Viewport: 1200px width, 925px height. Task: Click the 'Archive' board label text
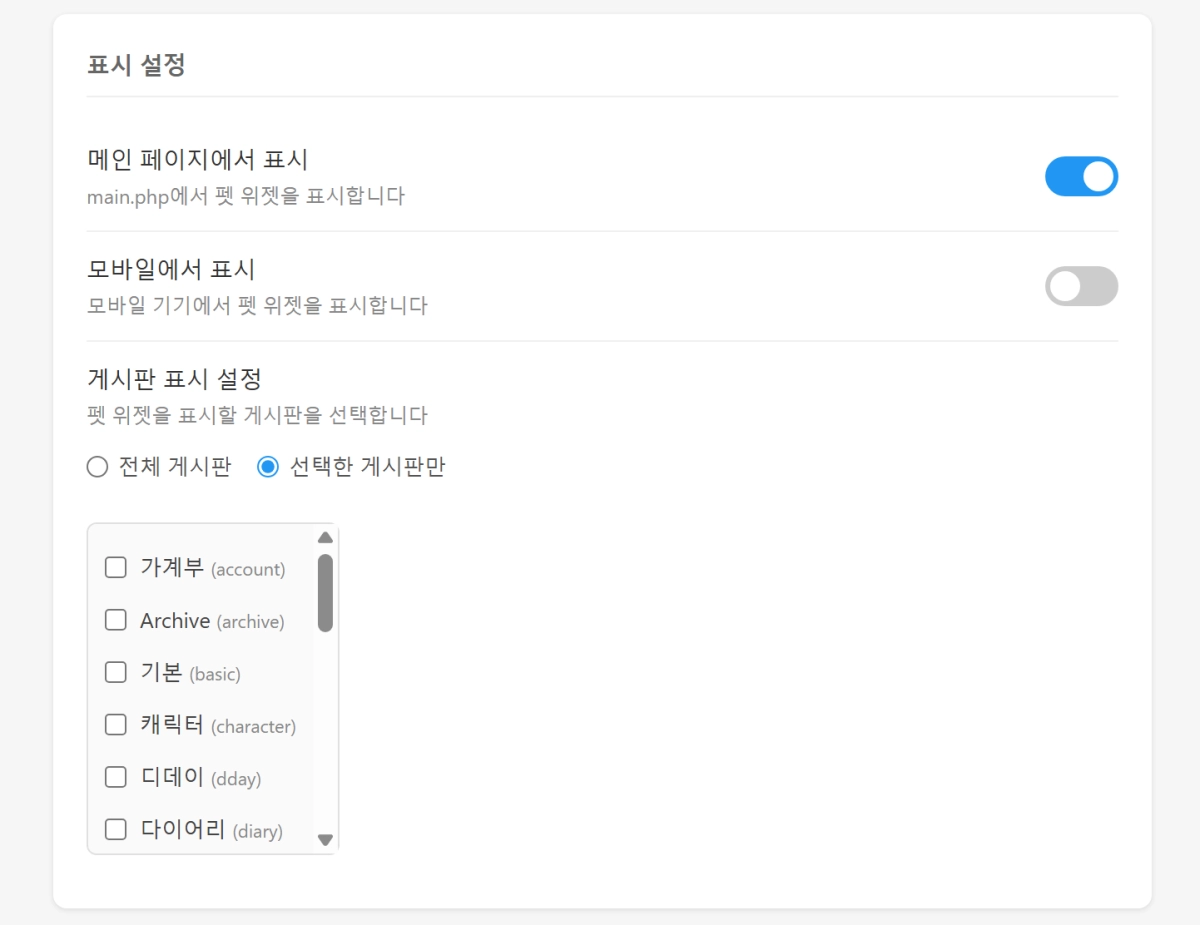[x=175, y=621]
